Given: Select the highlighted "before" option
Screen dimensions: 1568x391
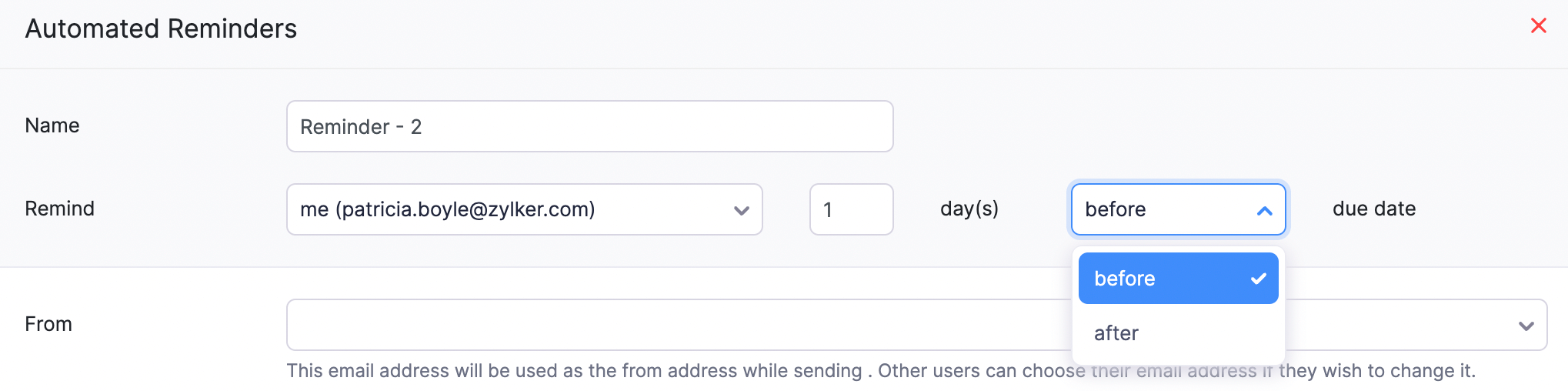Looking at the screenshot, I should click(x=1154, y=279).
